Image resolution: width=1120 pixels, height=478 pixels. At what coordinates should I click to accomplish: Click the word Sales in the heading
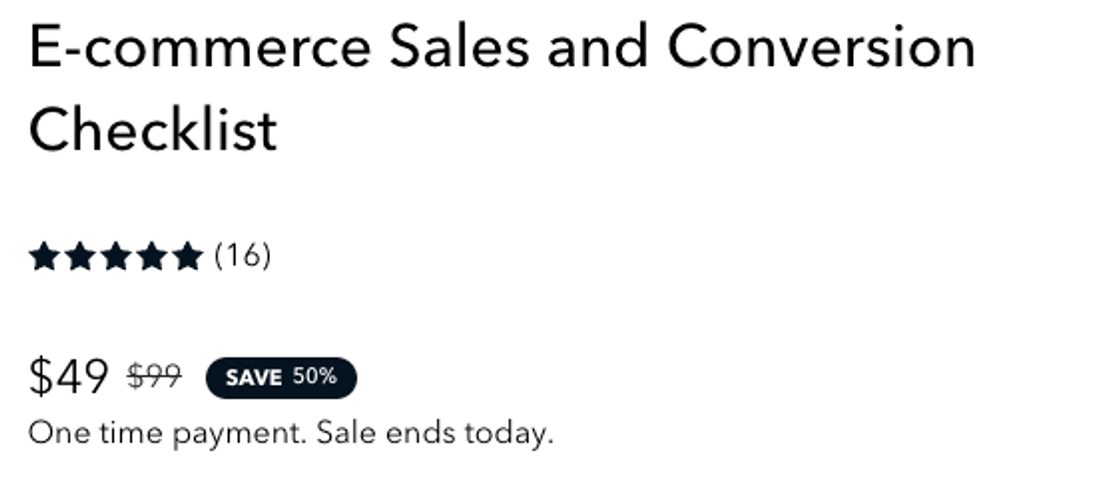[x=459, y=46]
